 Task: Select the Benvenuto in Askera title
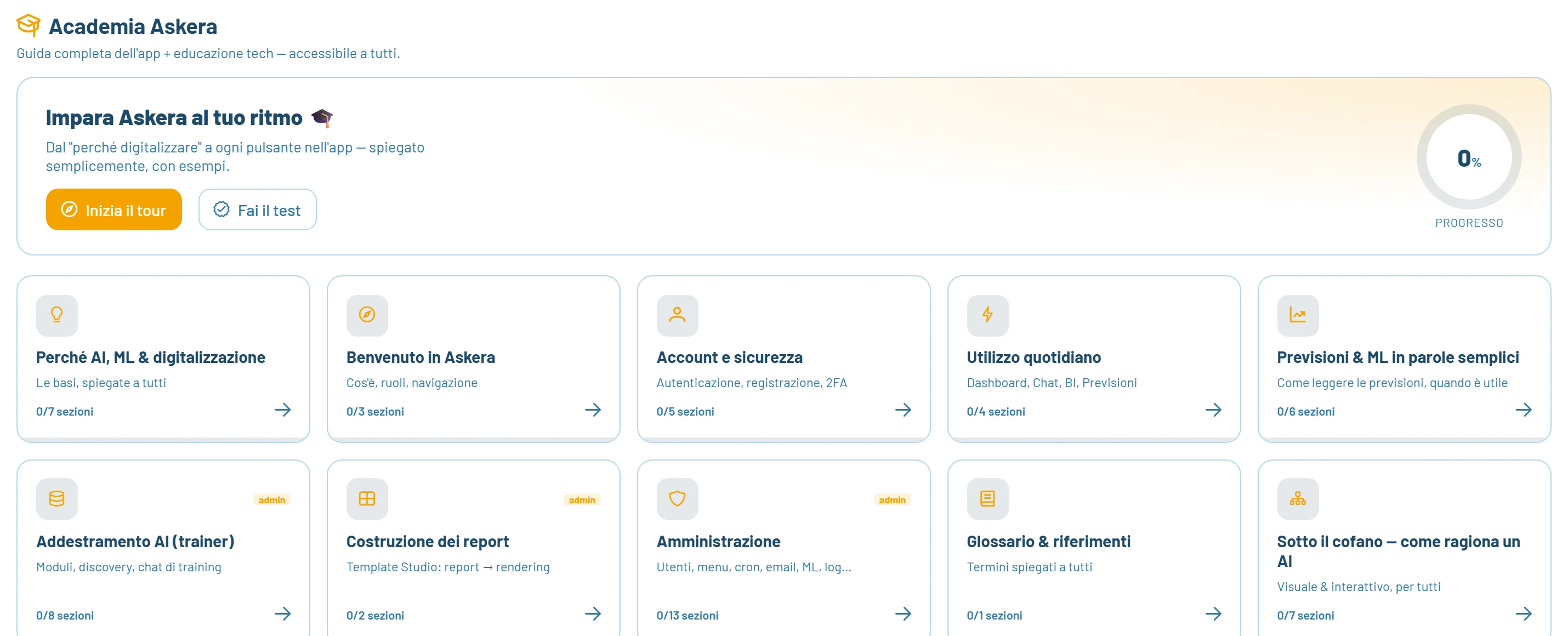tap(421, 358)
